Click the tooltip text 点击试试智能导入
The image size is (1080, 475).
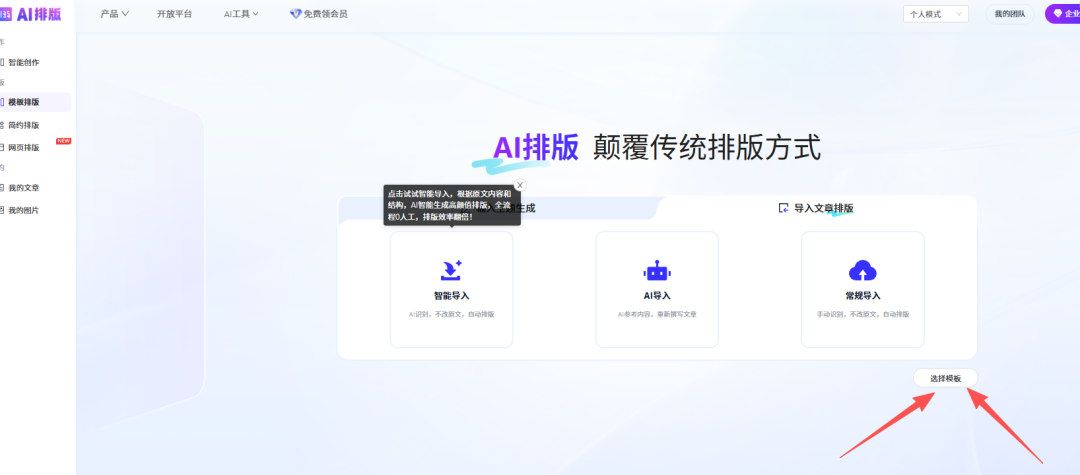(420, 194)
